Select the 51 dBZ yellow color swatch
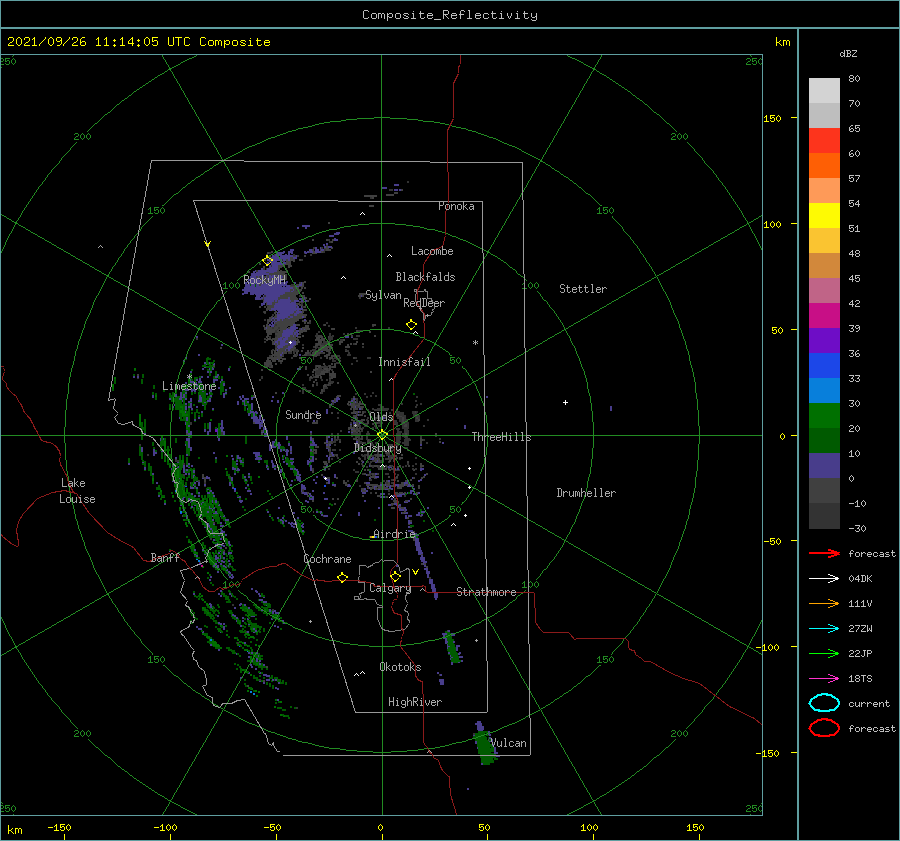Screen dimensions: 900x841 click(x=824, y=215)
